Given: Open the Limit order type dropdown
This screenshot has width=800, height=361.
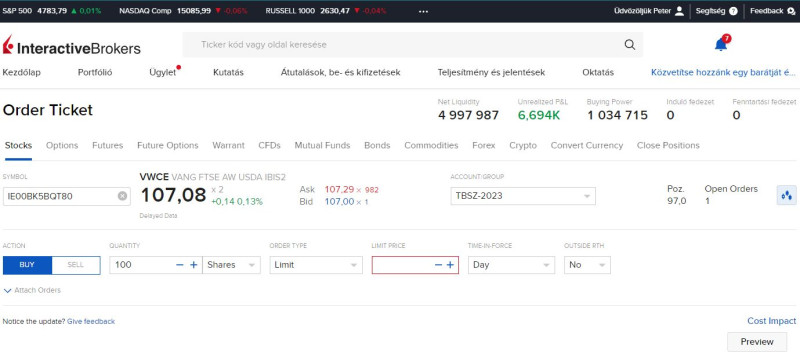Looking at the screenshot, I should pos(316,265).
